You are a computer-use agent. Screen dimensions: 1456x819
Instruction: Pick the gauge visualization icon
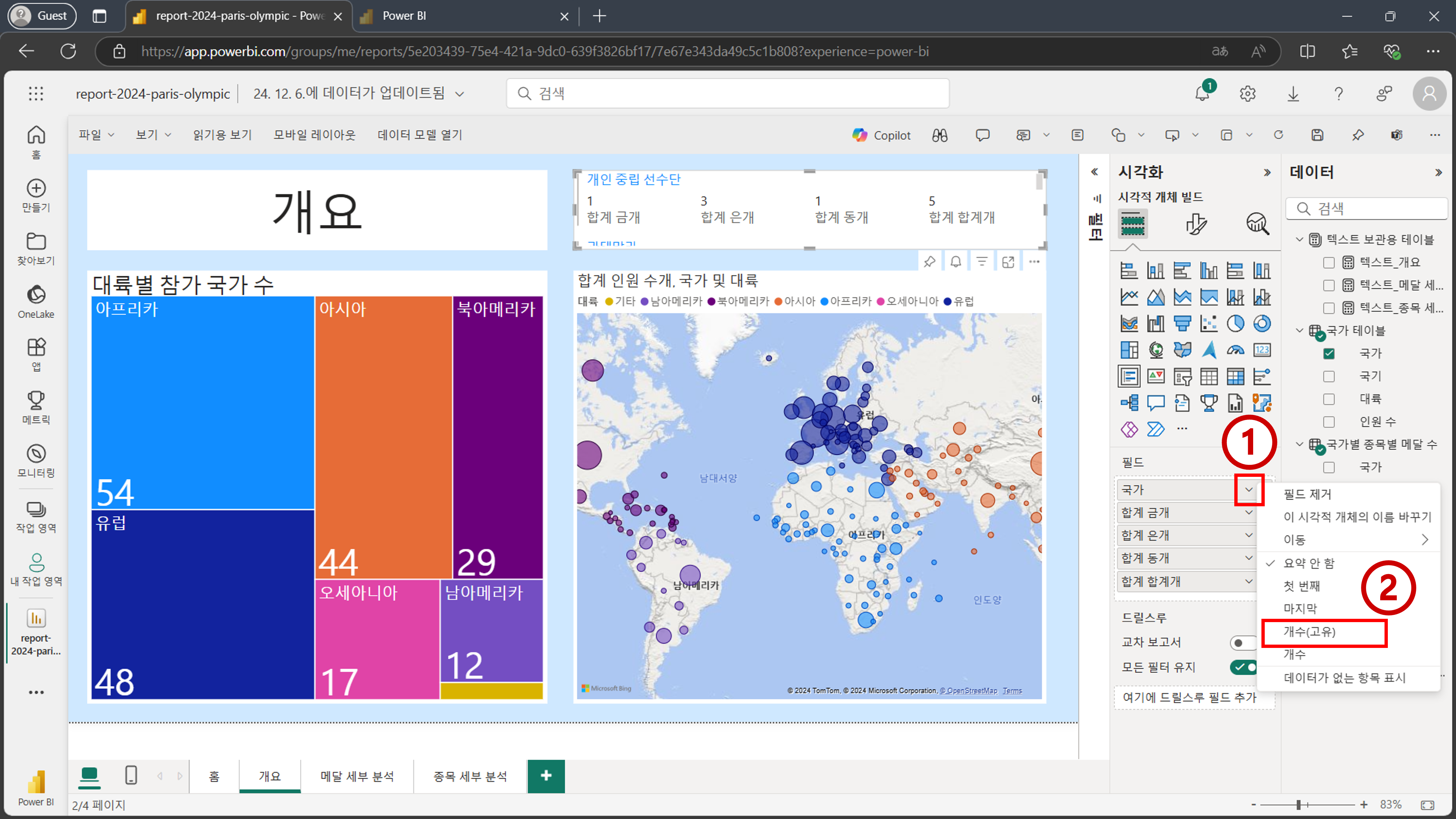1235,350
